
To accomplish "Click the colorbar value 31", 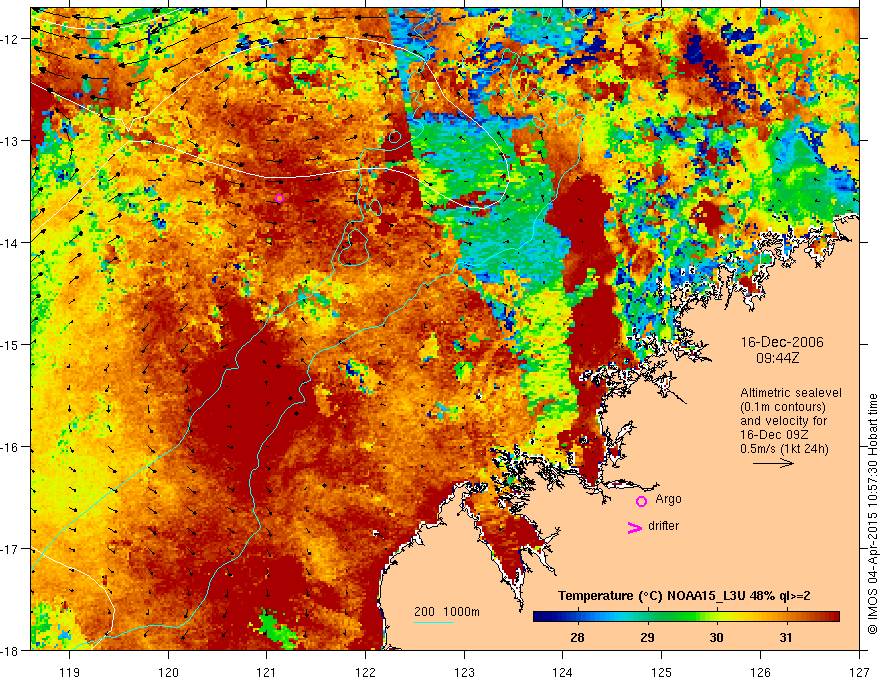I will click(786, 637).
